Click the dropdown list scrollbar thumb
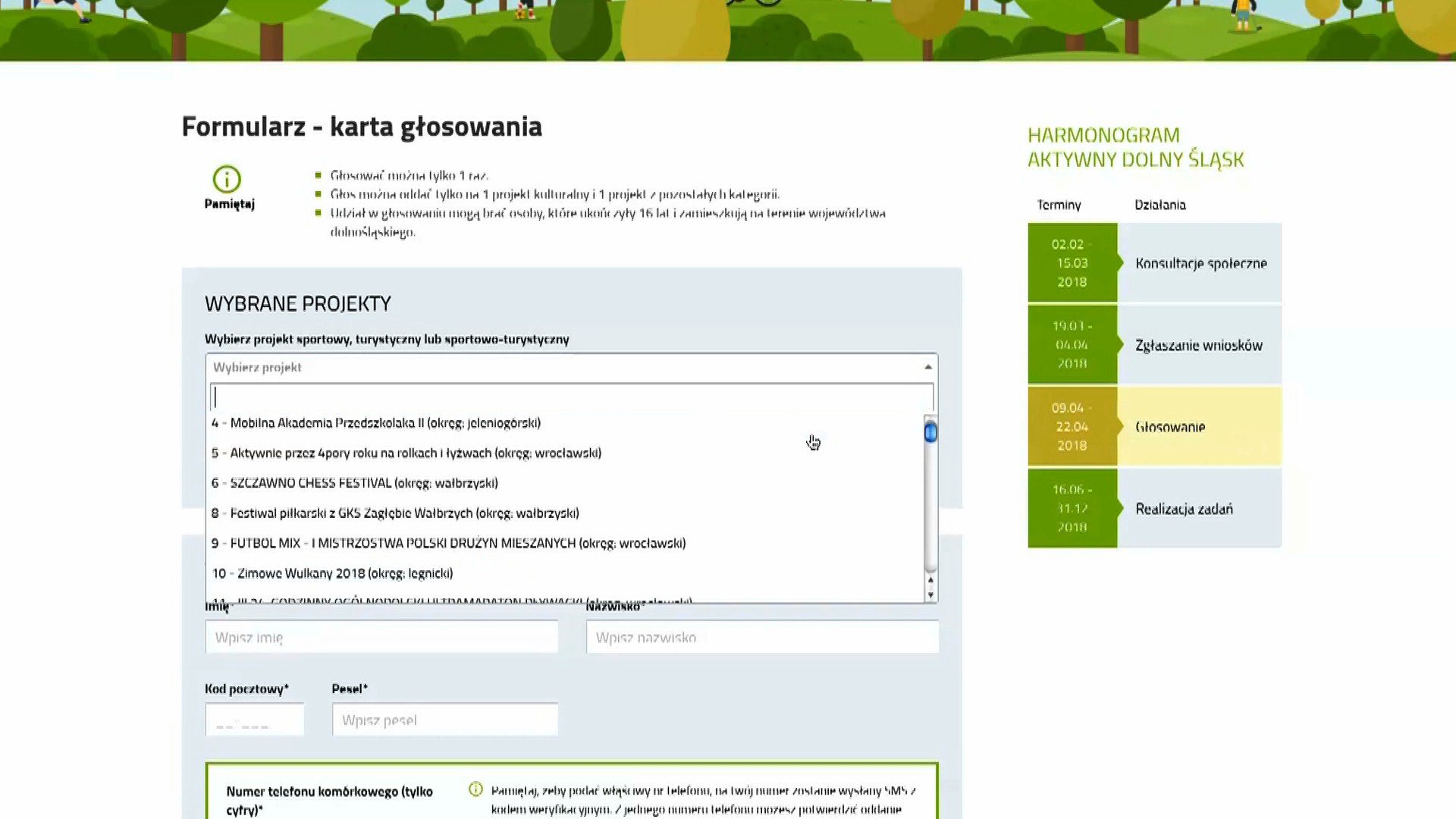The image size is (1456, 819). click(930, 432)
